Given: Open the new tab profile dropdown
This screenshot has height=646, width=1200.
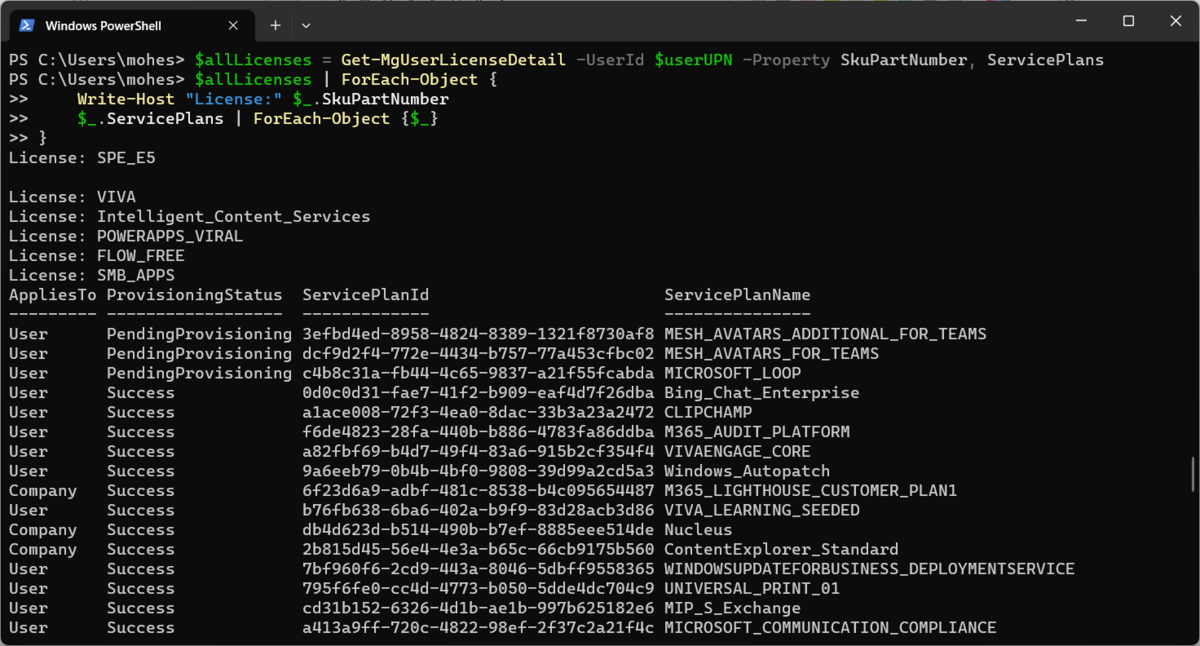Looking at the screenshot, I should [x=306, y=25].
